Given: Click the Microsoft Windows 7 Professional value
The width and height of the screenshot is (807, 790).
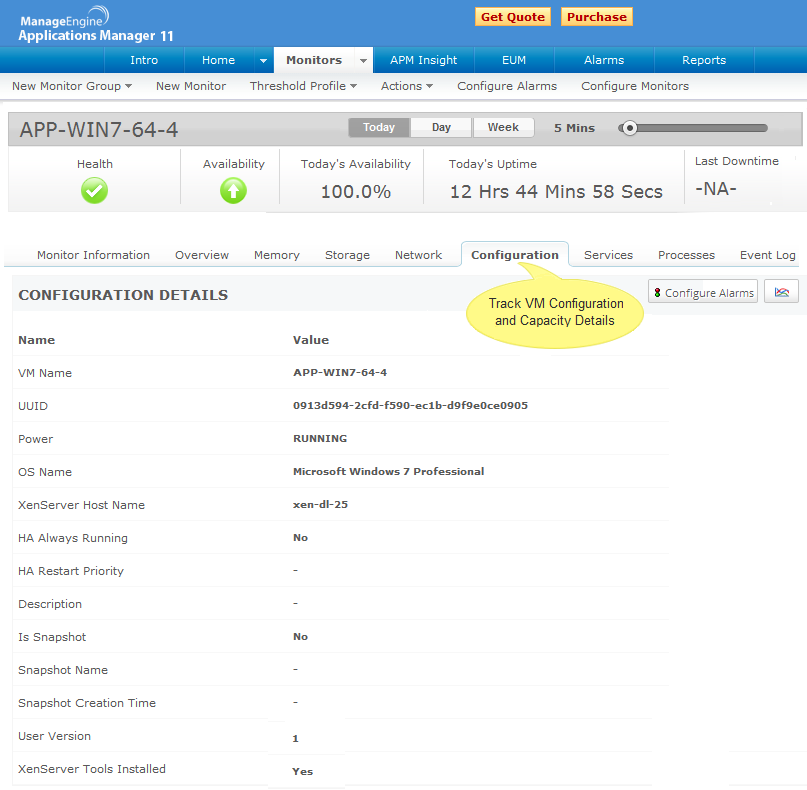Looking at the screenshot, I should [389, 471].
